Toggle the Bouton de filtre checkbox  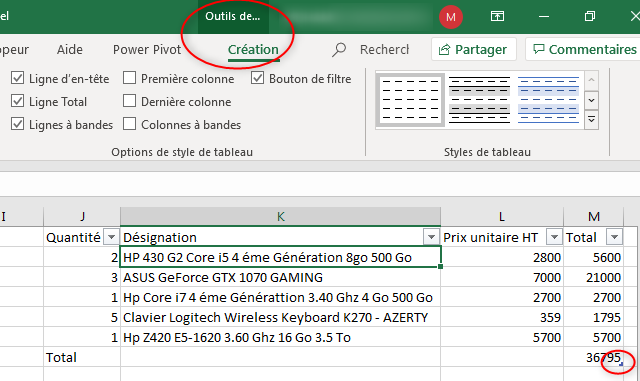click(x=257, y=78)
